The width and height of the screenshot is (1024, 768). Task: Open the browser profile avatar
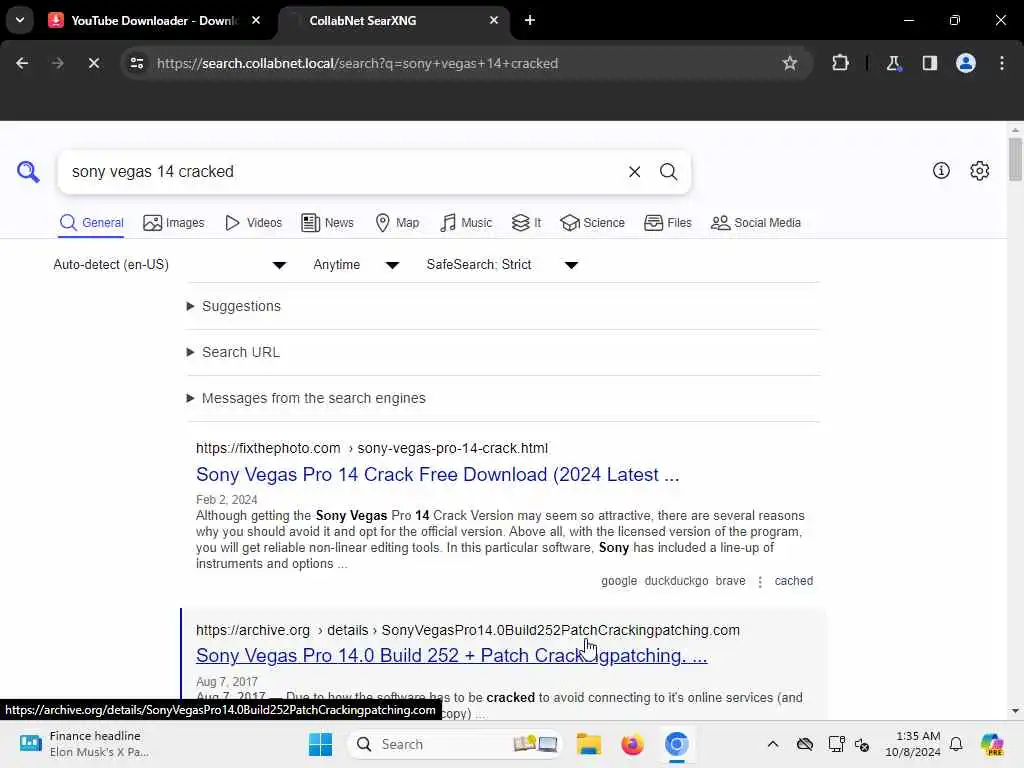click(966, 63)
